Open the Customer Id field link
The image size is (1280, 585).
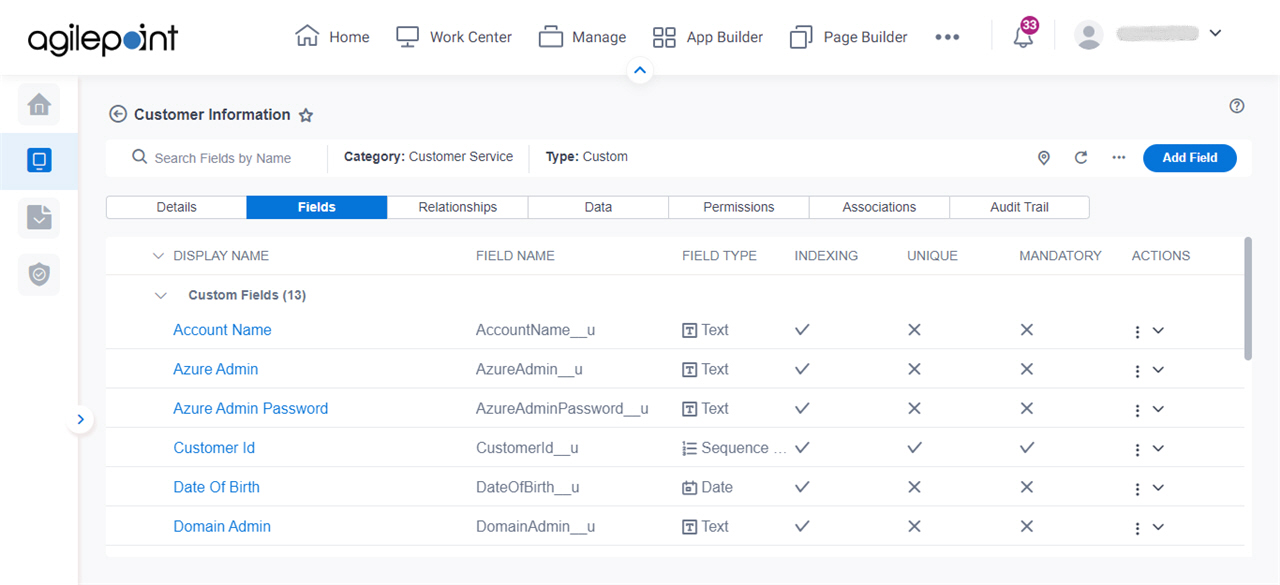pyautogui.click(x=214, y=448)
